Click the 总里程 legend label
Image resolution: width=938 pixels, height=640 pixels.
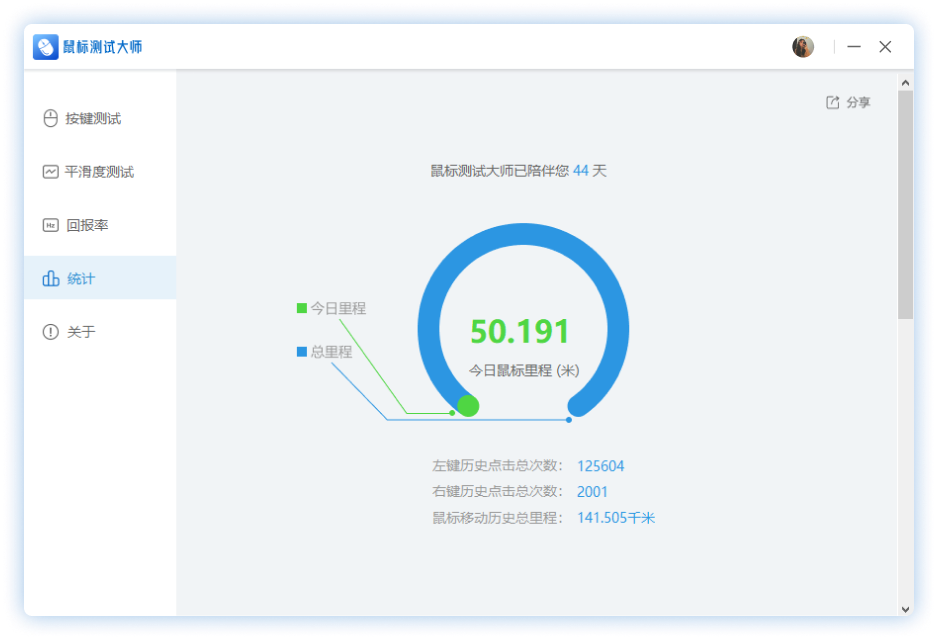point(331,352)
